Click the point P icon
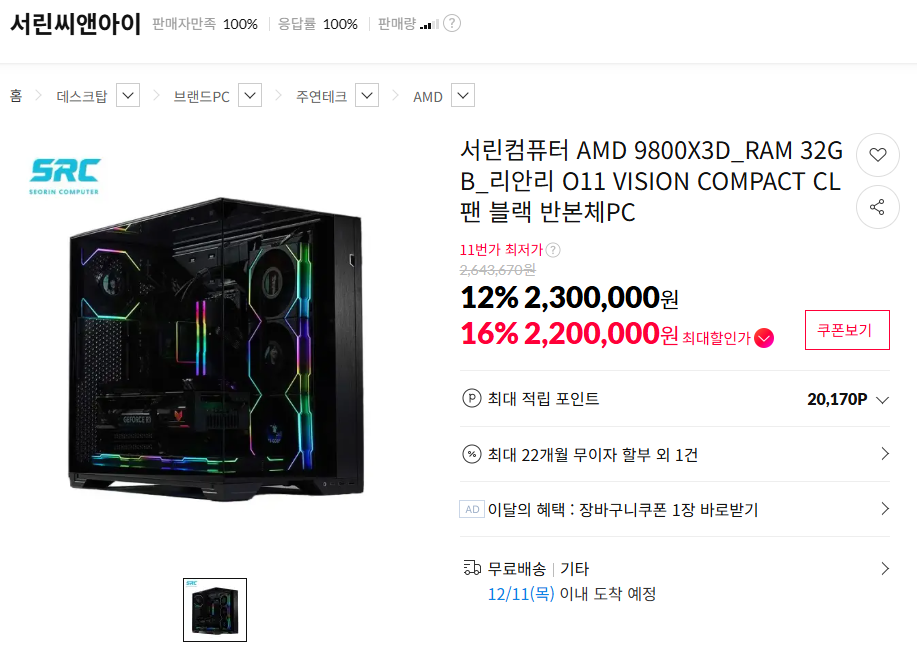The image size is (917, 652). coord(471,399)
